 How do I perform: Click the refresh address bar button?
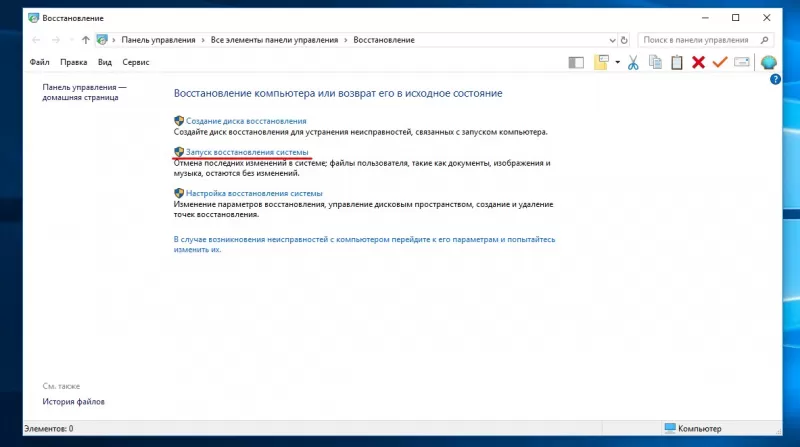click(x=624, y=40)
